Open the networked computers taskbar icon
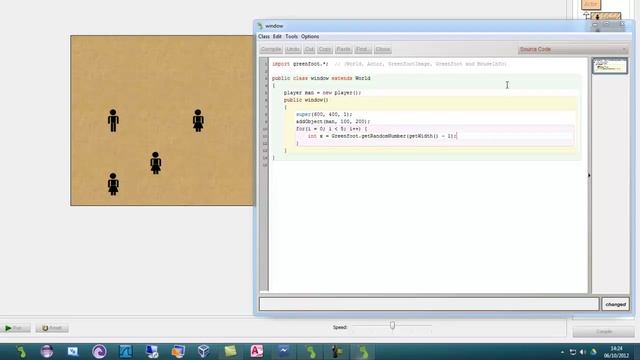The image size is (640, 360). coord(151,351)
